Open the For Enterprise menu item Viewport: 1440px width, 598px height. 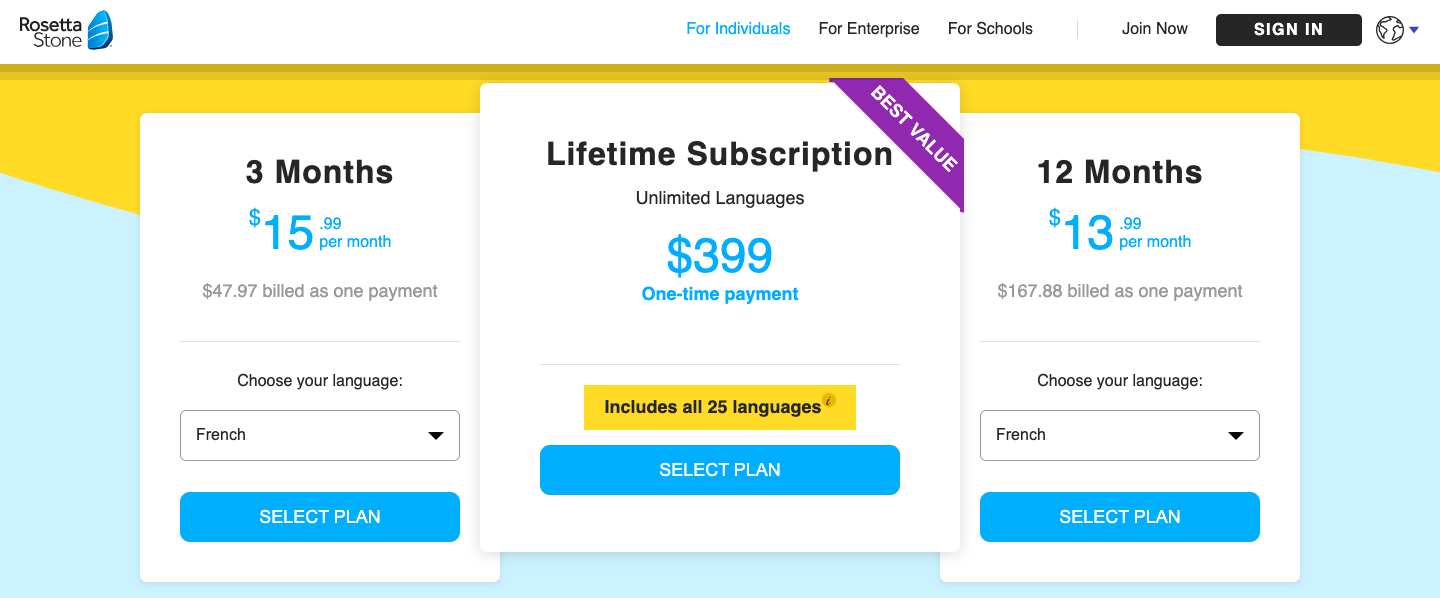[868, 29]
